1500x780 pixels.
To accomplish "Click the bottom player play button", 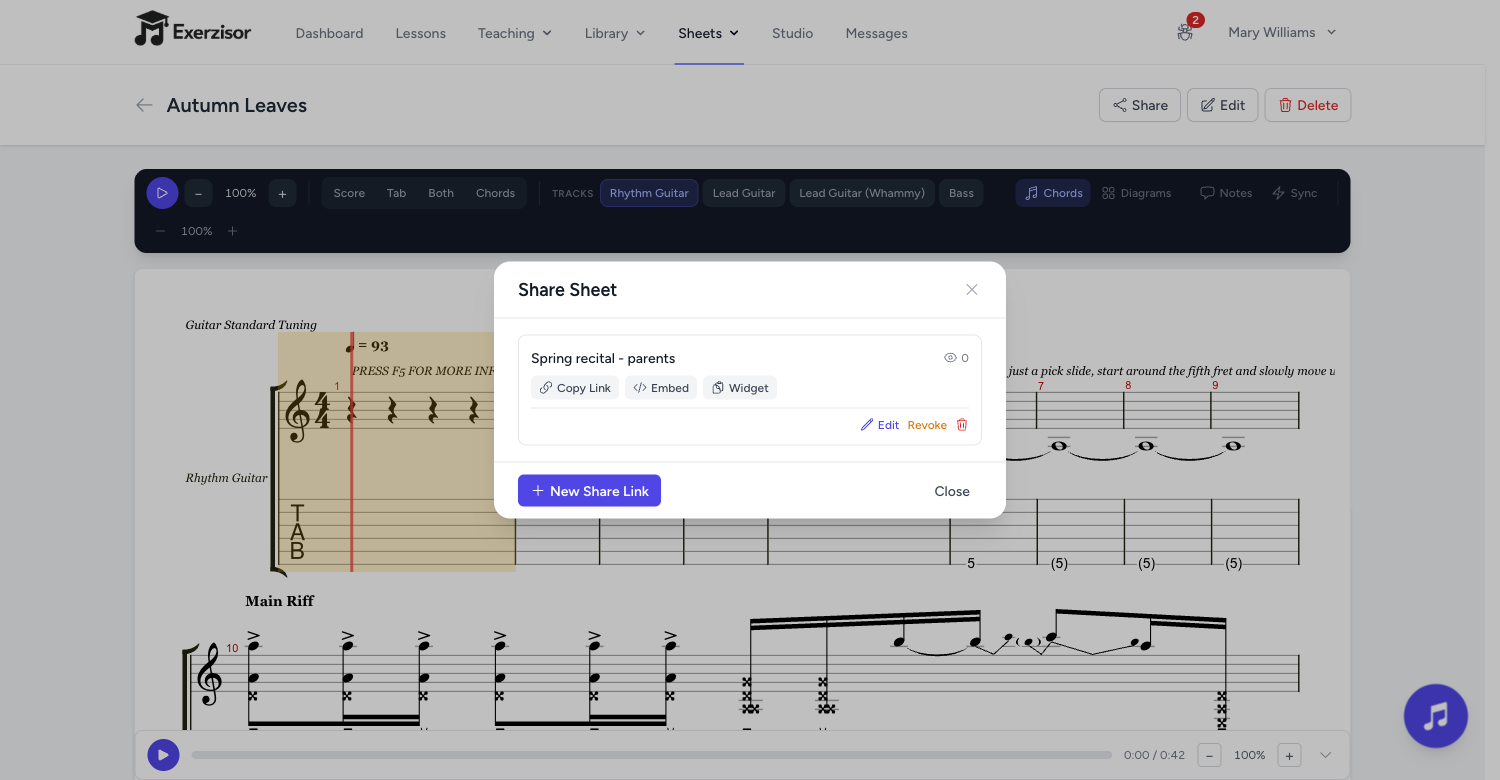I will point(163,755).
